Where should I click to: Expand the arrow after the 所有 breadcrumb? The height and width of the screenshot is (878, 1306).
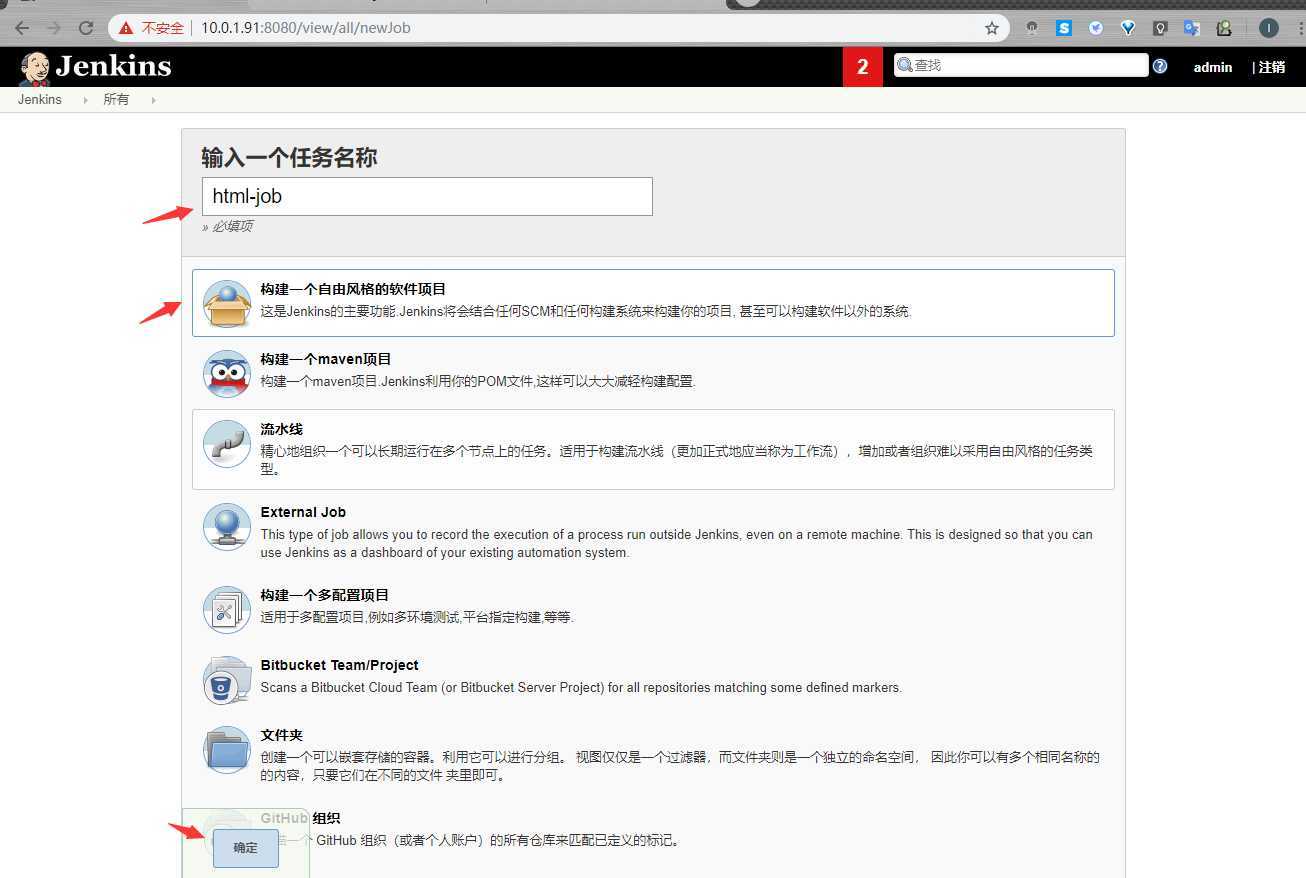coord(153,100)
